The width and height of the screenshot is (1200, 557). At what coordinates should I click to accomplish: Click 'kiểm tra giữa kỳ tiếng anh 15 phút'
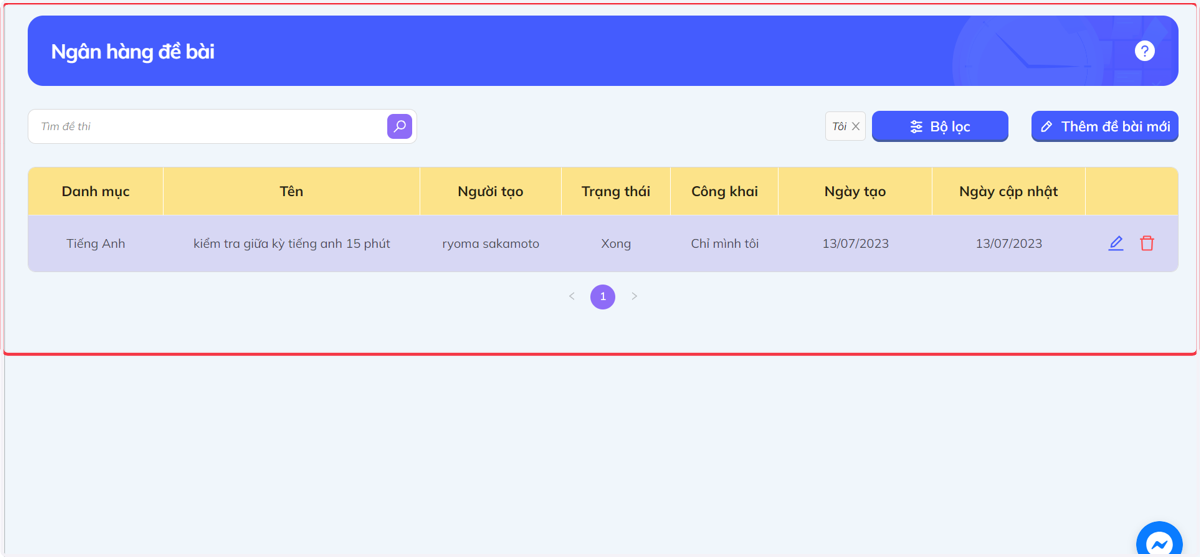coord(292,243)
